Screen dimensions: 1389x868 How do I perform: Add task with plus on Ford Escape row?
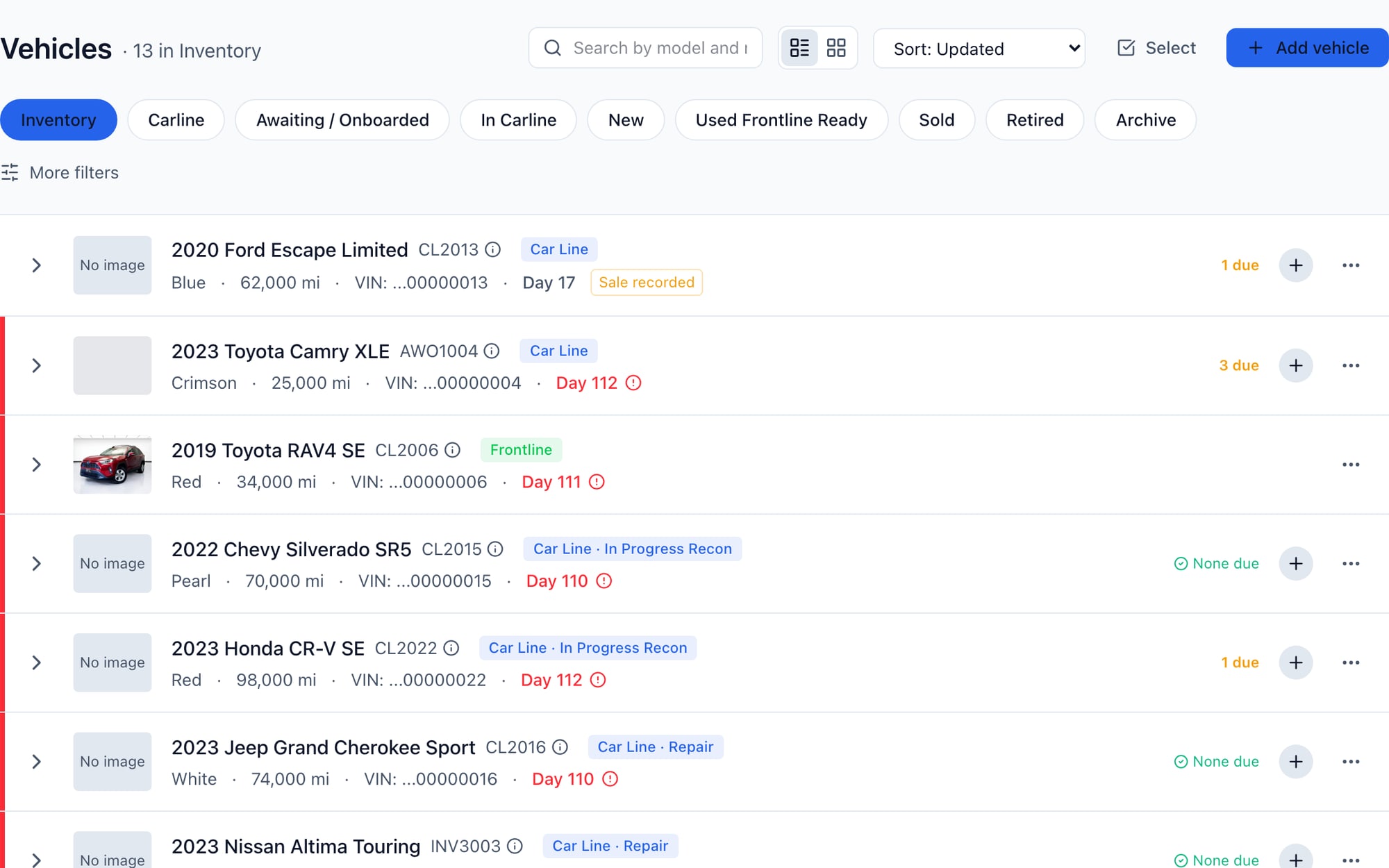point(1296,265)
